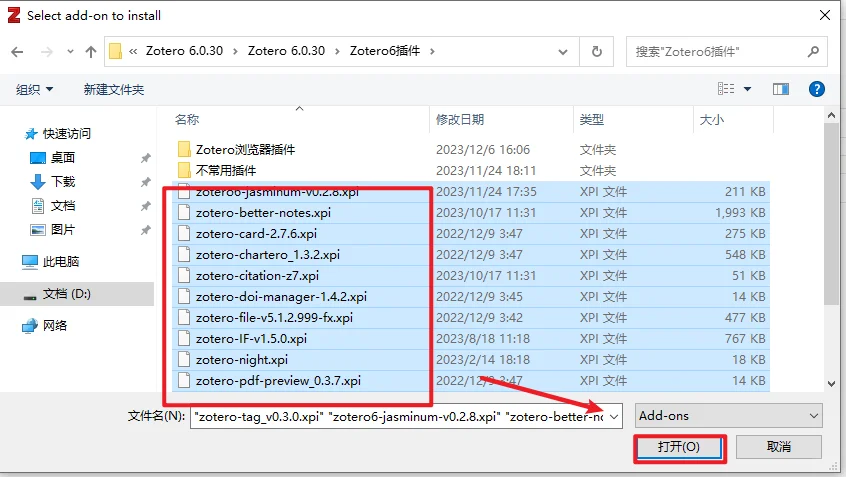Cancel with the 取消 button
This screenshot has width=846, height=477.
pyautogui.click(x=779, y=447)
